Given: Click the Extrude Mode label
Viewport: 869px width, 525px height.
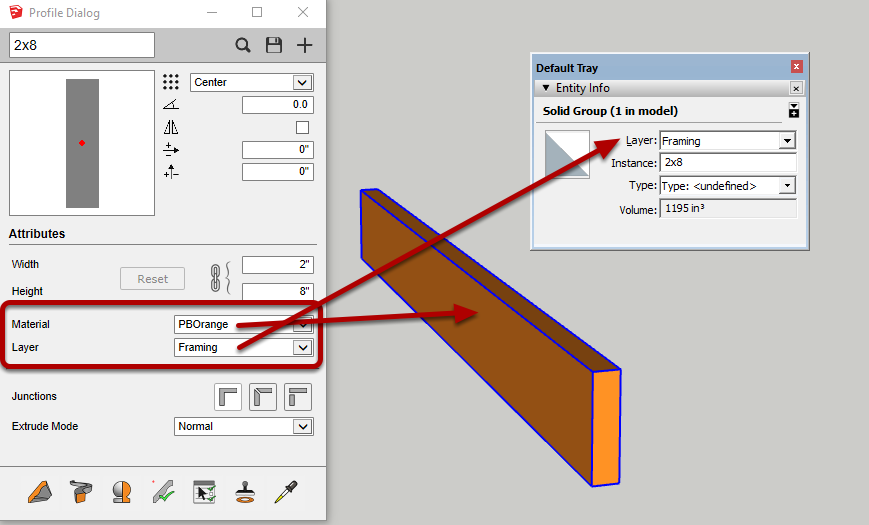Looking at the screenshot, I should tap(45, 426).
